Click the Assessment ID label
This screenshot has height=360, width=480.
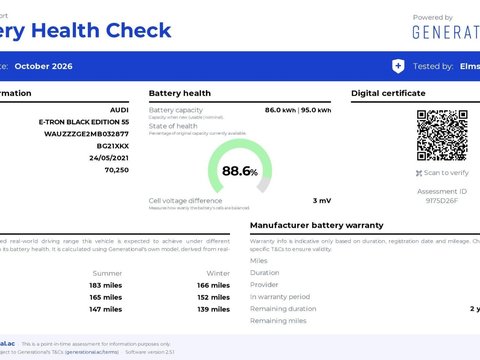point(442,191)
